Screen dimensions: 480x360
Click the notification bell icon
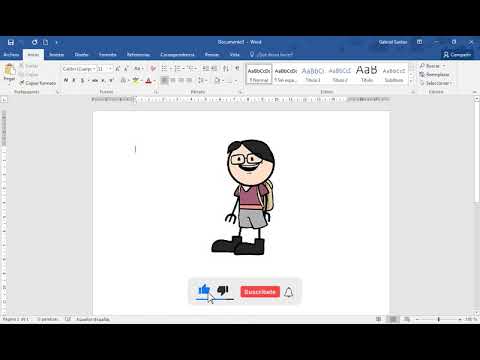[x=289, y=292]
